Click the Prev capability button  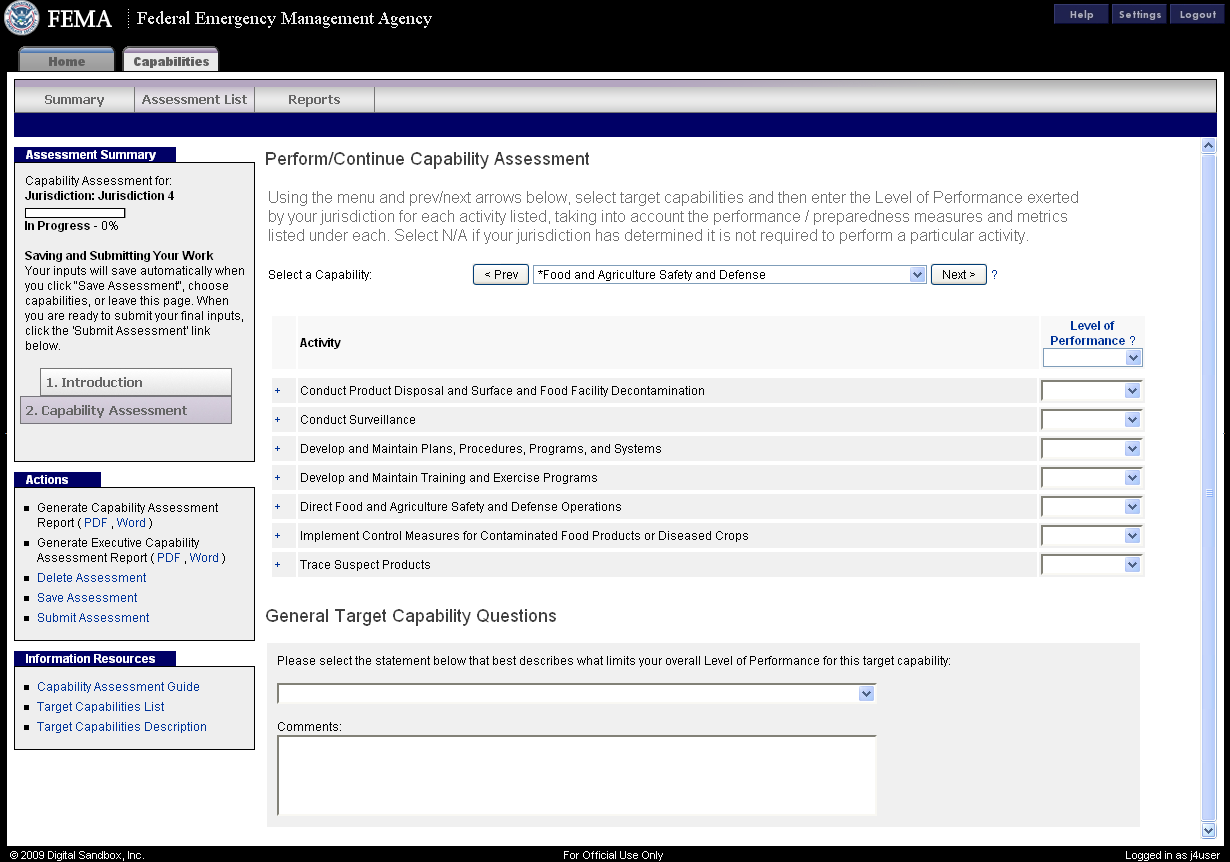coord(501,275)
